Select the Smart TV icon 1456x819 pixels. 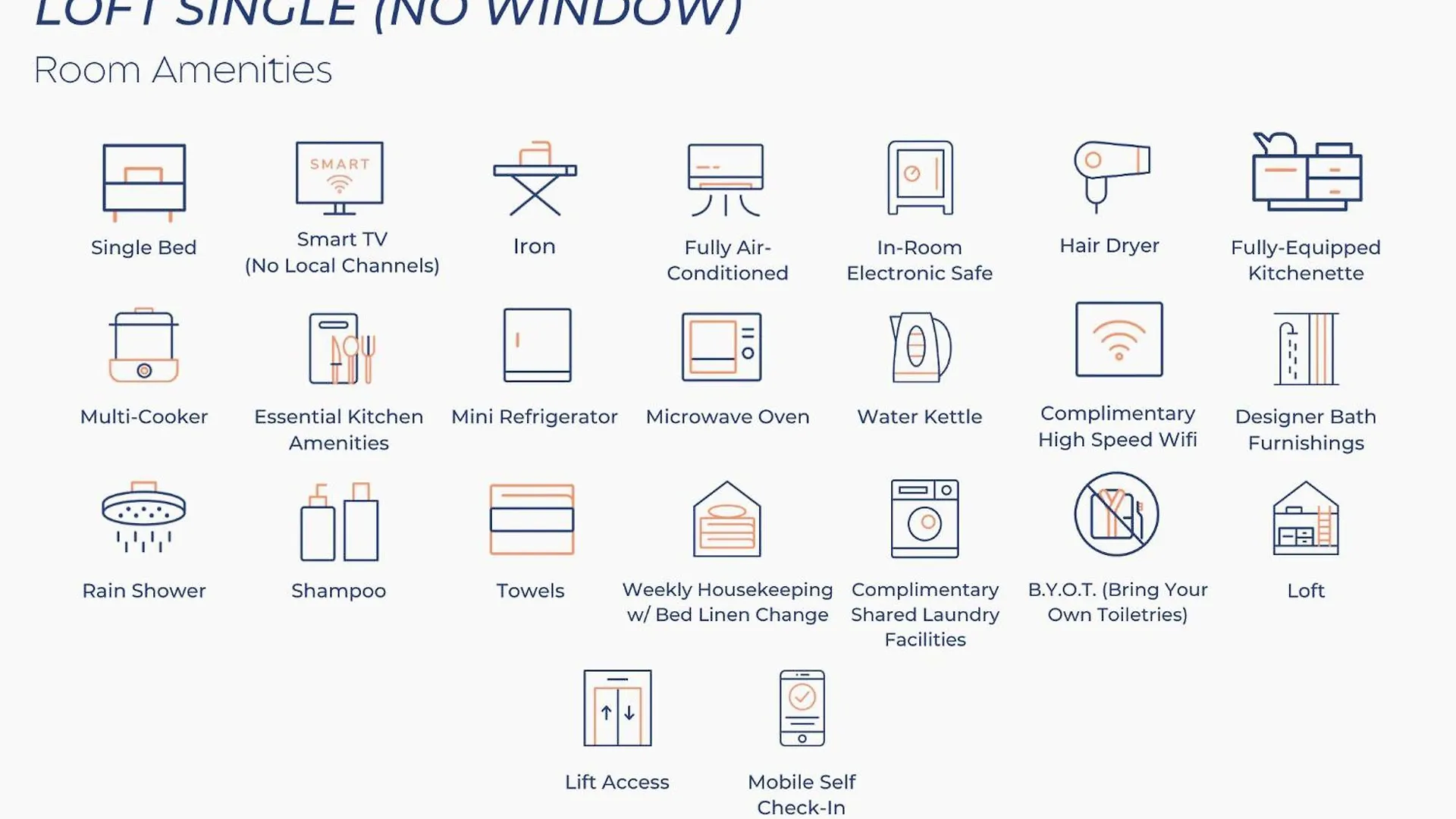(x=339, y=178)
